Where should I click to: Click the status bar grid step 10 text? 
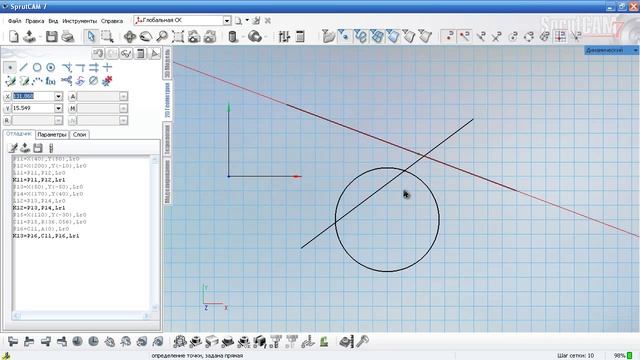point(576,356)
